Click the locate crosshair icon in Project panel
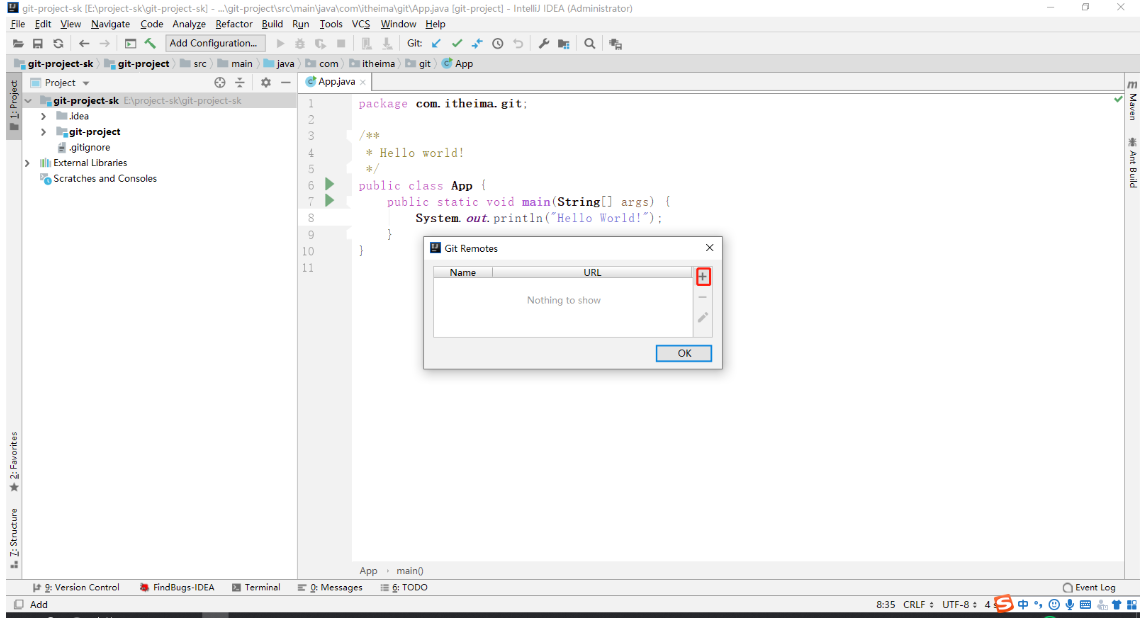The height and width of the screenshot is (620, 1145). 220,83
